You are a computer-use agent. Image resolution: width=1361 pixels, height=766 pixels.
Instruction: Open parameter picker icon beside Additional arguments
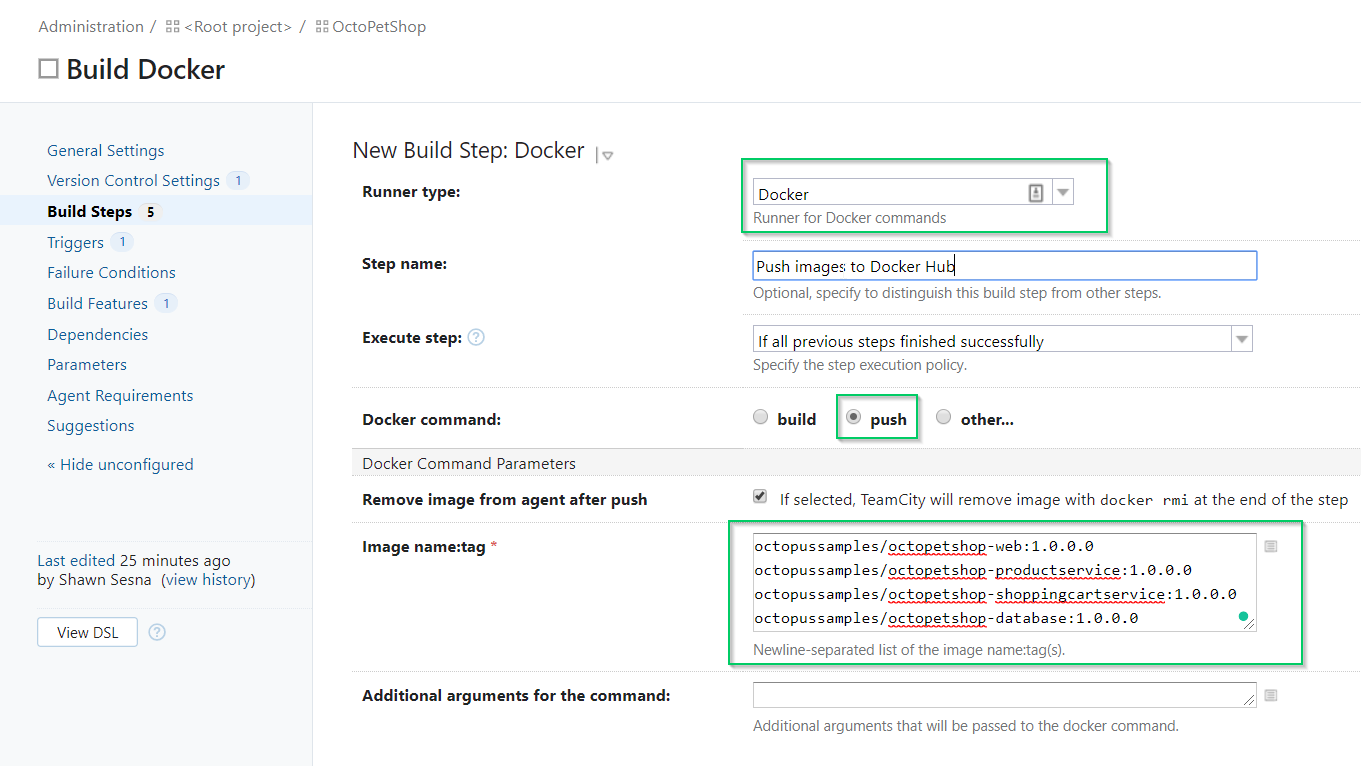(x=1271, y=695)
